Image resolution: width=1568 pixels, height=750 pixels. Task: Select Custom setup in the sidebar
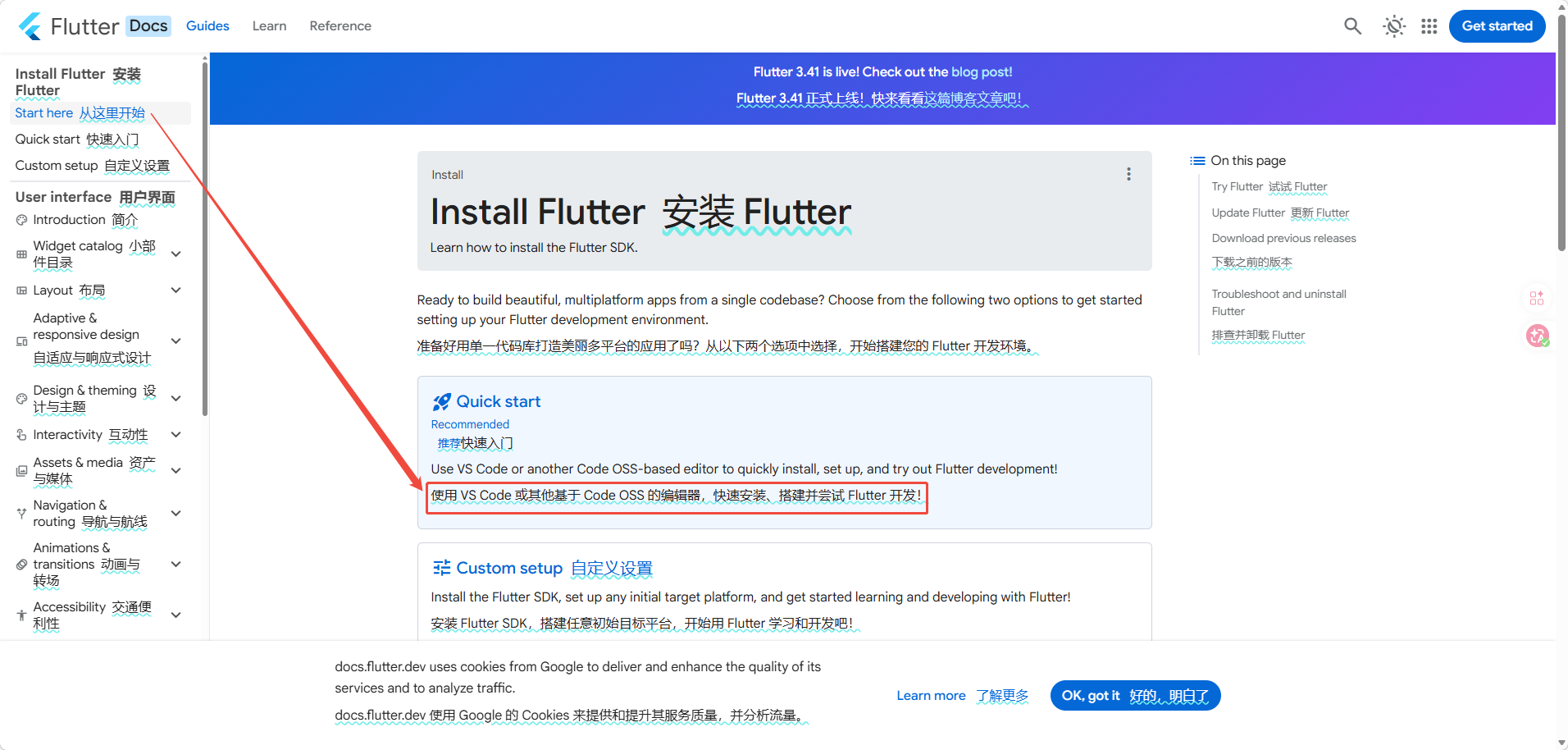click(92, 166)
